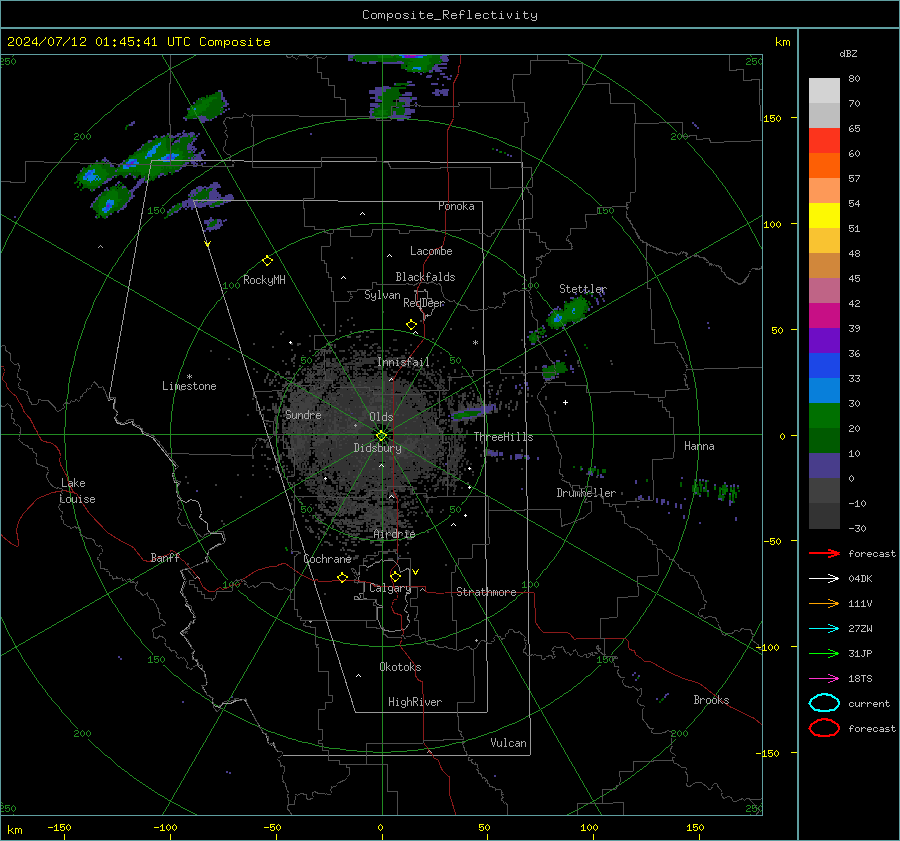Click the Calgary city label
Image resolution: width=900 pixels, height=841 pixels.
coord(390,588)
